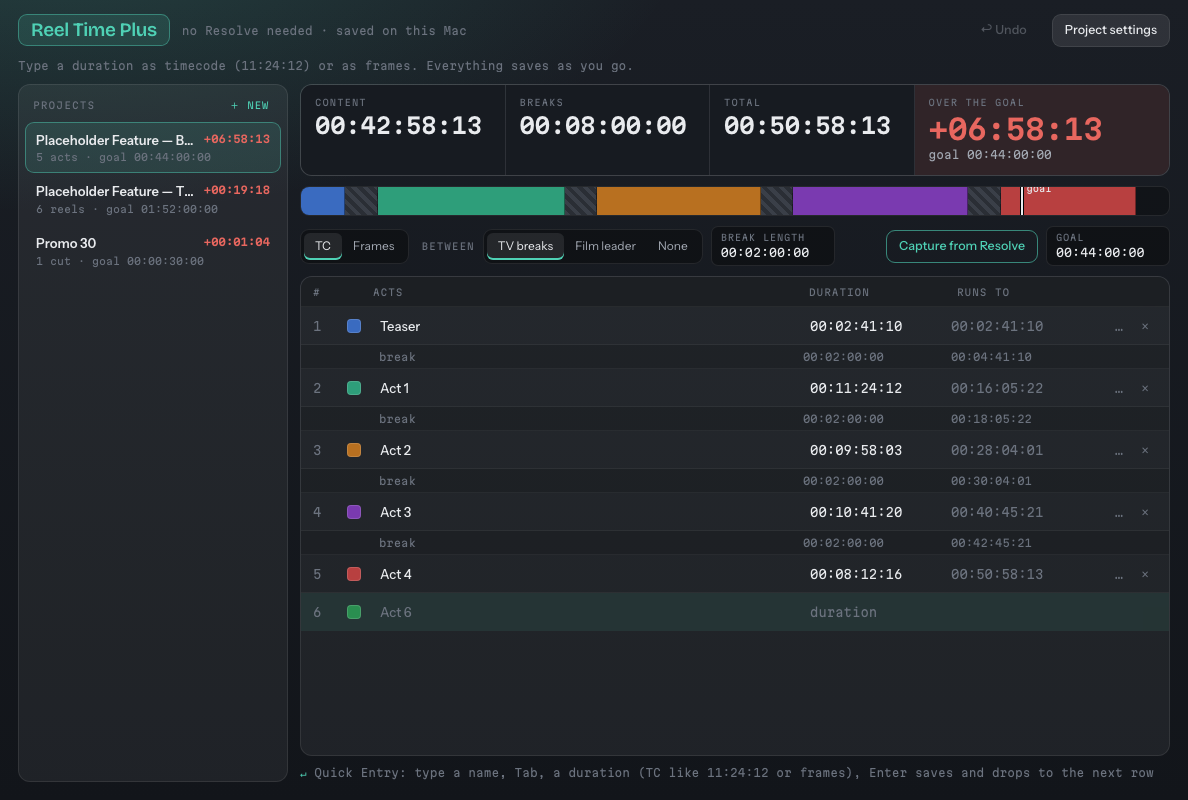This screenshot has width=1188, height=800.
Task: Click the Act 3 name cell
Action: coord(395,513)
